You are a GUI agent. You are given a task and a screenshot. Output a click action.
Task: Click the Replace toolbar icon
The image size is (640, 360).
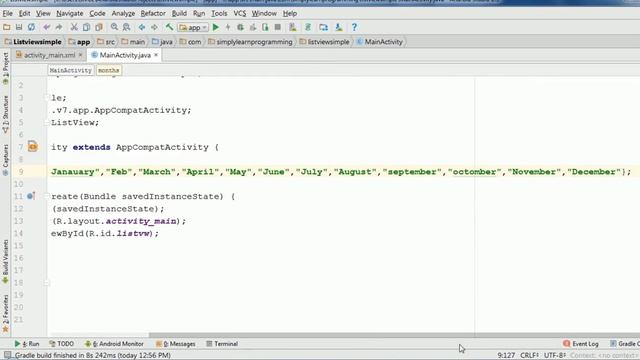(127, 27)
